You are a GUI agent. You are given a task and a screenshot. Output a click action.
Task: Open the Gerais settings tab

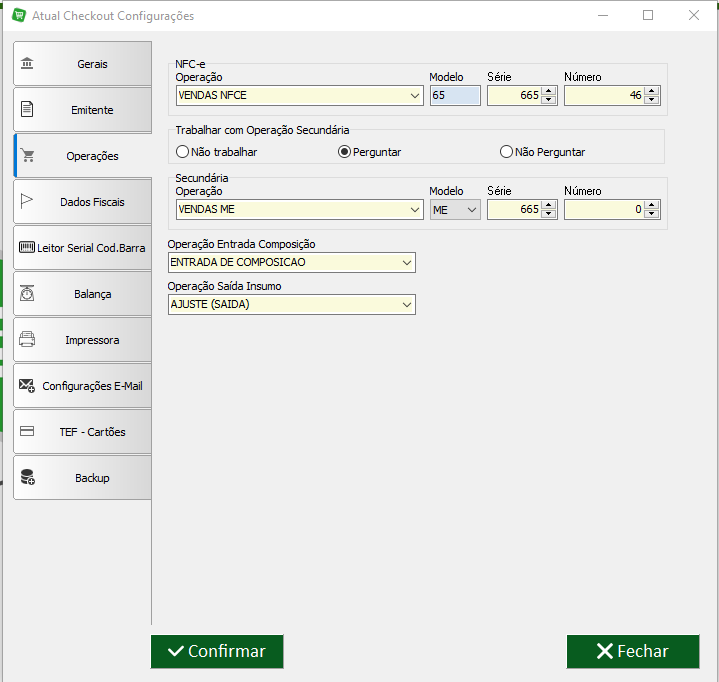tap(83, 63)
